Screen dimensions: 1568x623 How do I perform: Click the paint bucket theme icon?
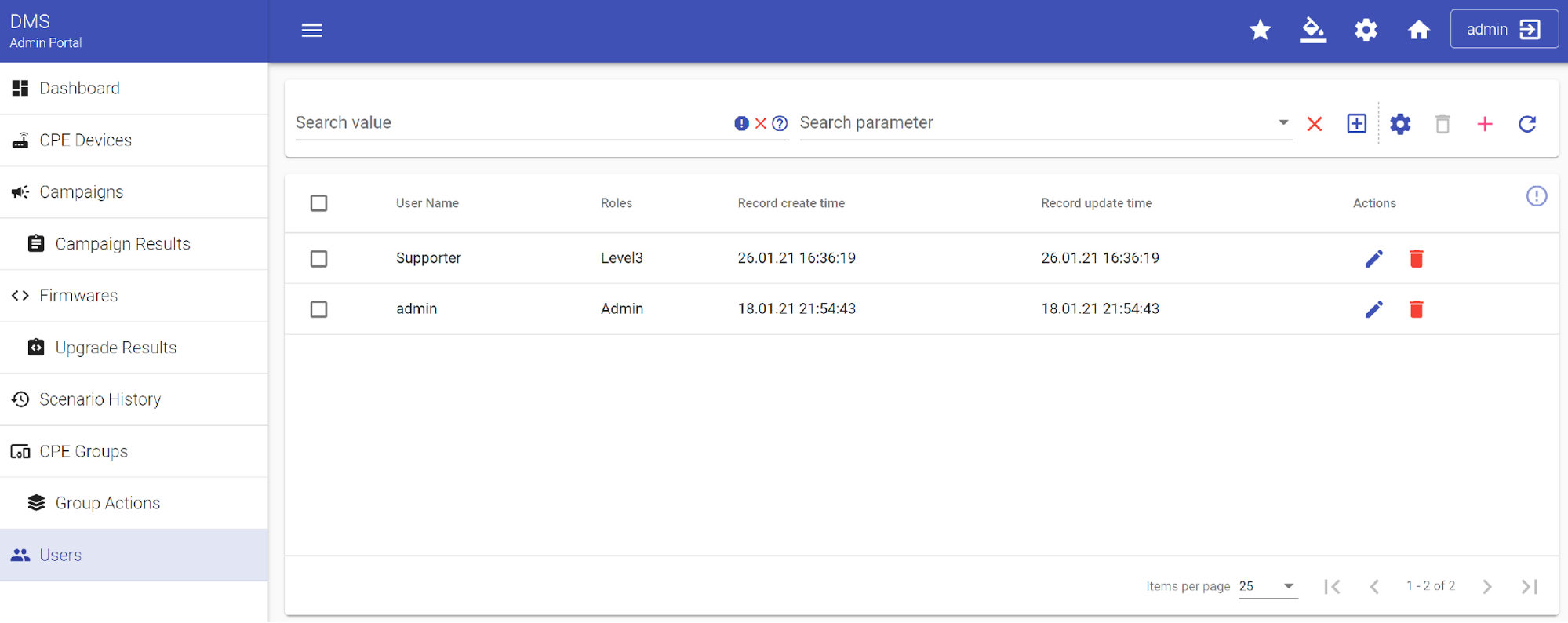1312,30
